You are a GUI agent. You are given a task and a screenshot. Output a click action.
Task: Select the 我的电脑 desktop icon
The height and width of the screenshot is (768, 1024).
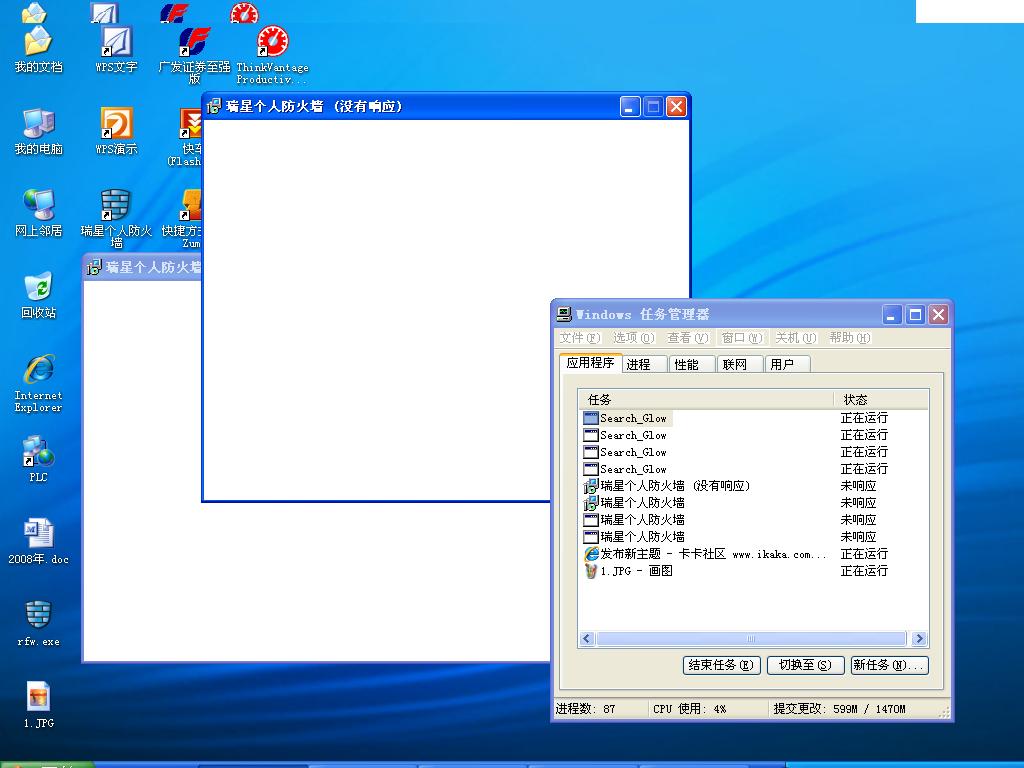pyautogui.click(x=38, y=131)
